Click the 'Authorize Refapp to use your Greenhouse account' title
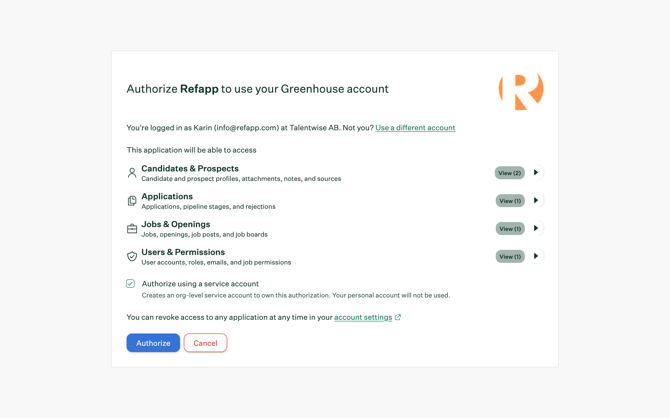The width and height of the screenshot is (670, 418). [x=258, y=89]
